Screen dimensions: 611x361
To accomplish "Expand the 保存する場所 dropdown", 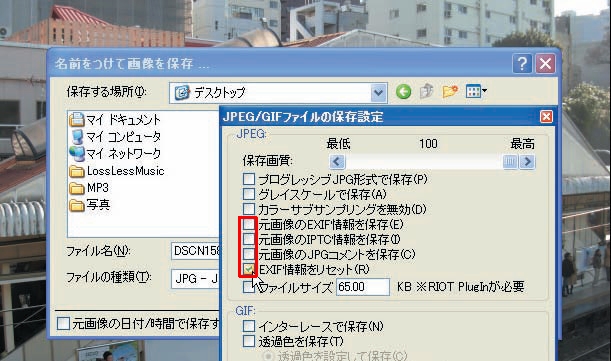I will coord(378,93).
